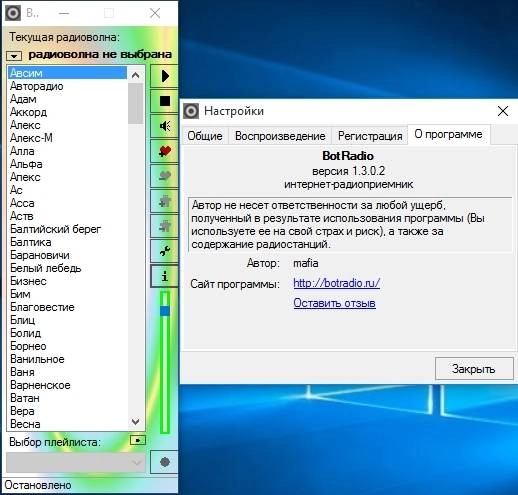The width and height of the screenshot is (518, 495).
Task: Select the Бизнес station
Action: click(67, 281)
